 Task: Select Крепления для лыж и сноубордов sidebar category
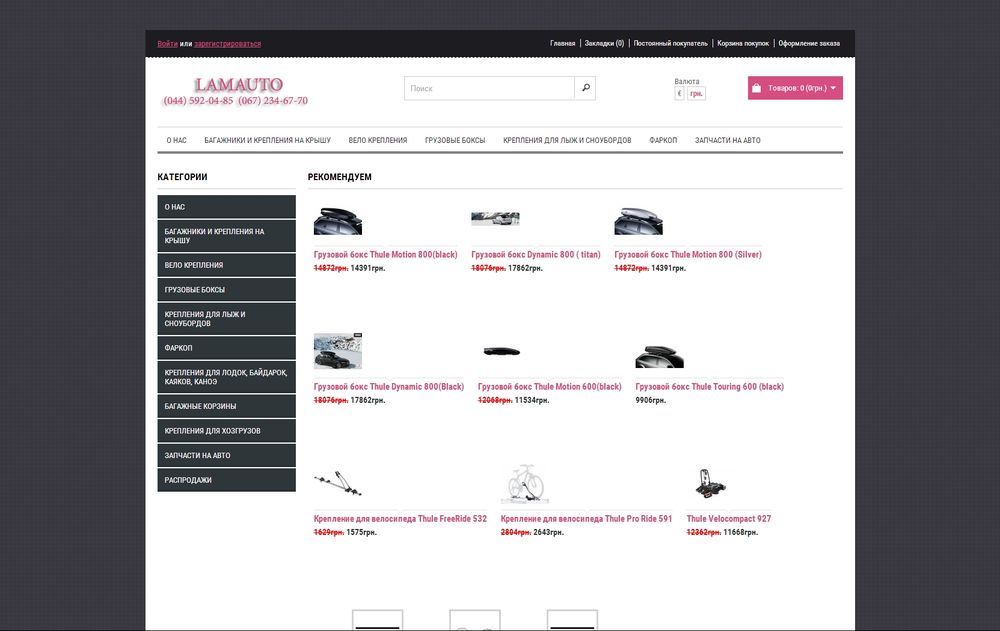[226, 319]
